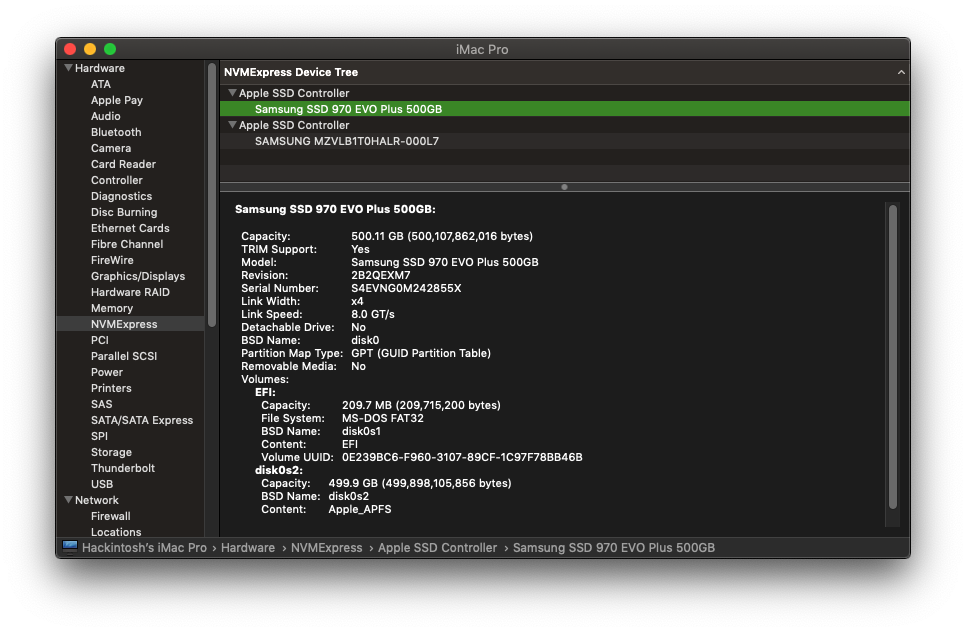Image resolution: width=966 pixels, height=632 pixels.
Task: Open Locations under Network
Action: tap(116, 532)
